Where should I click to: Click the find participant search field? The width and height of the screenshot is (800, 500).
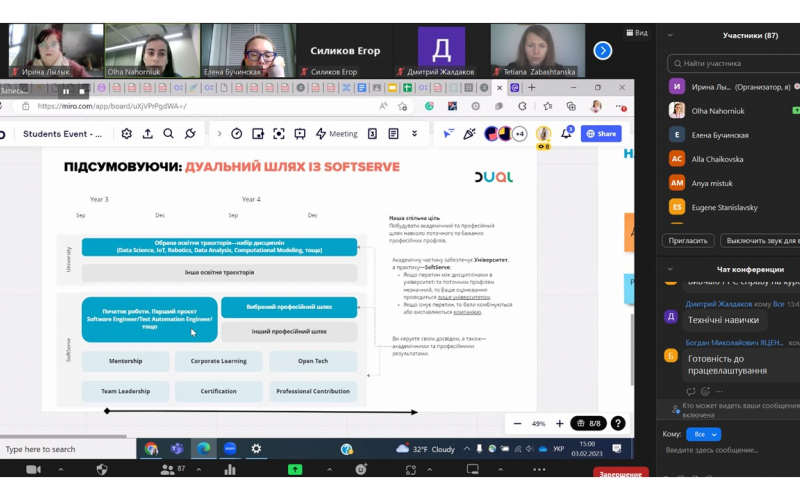click(x=734, y=63)
